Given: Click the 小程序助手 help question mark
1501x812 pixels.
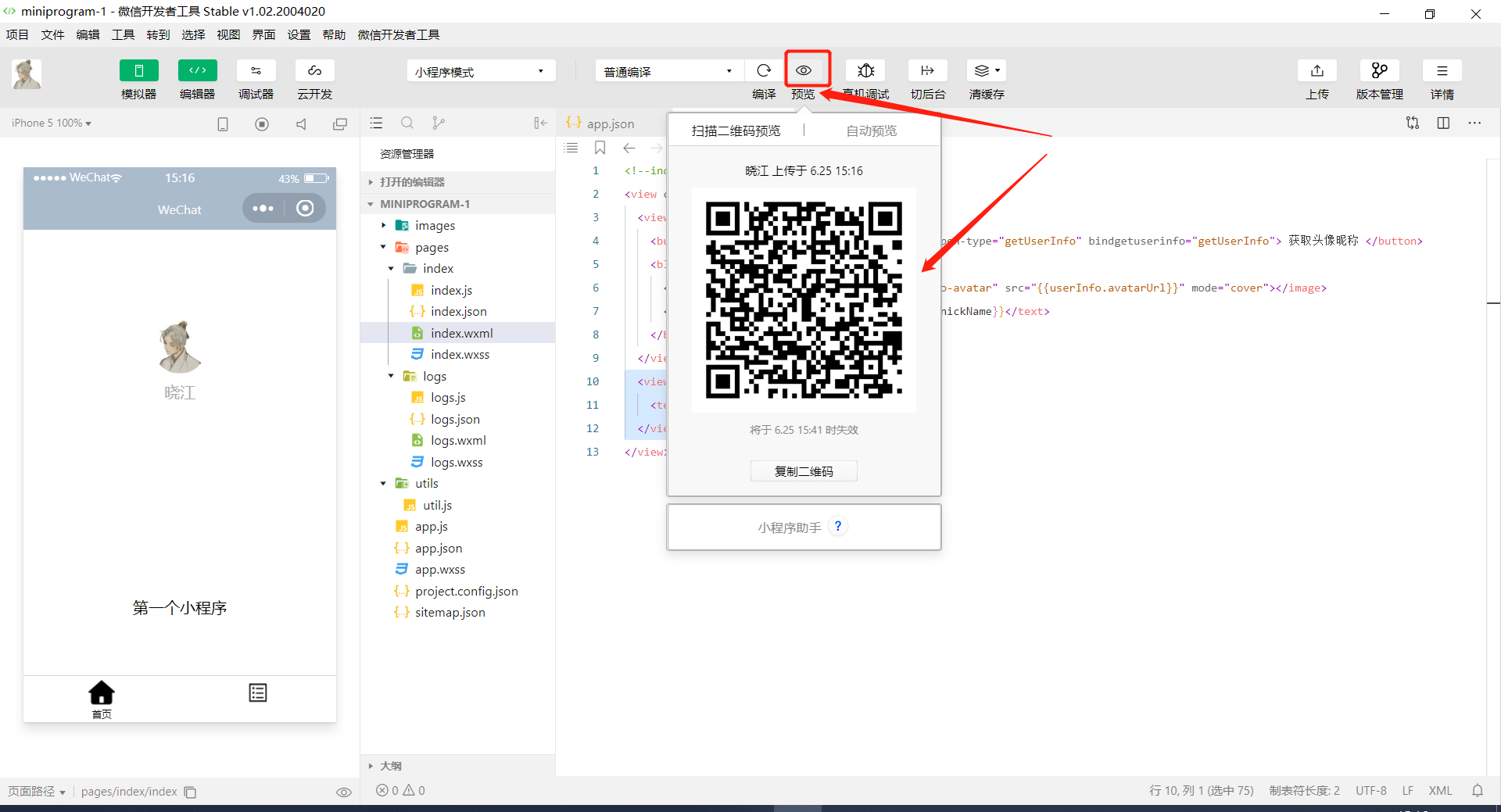Looking at the screenshot, I should [838, 526].
